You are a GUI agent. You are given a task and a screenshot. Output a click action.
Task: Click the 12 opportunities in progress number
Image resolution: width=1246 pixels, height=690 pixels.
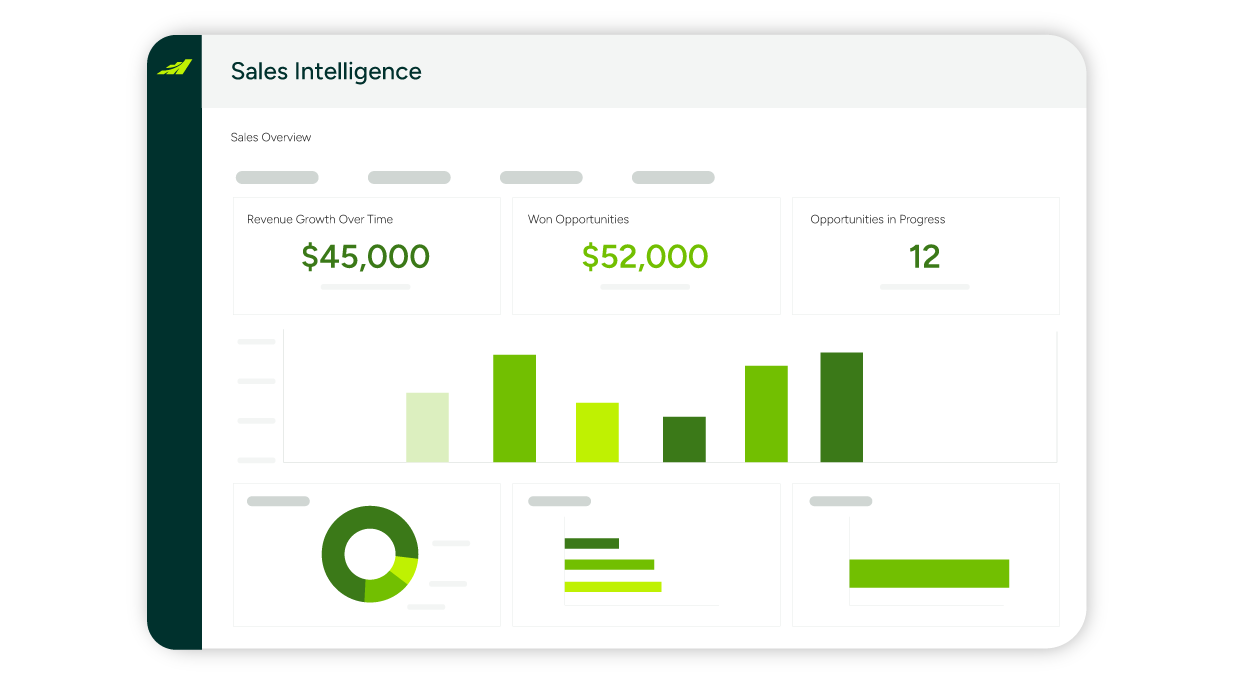(x=924, y=257)
